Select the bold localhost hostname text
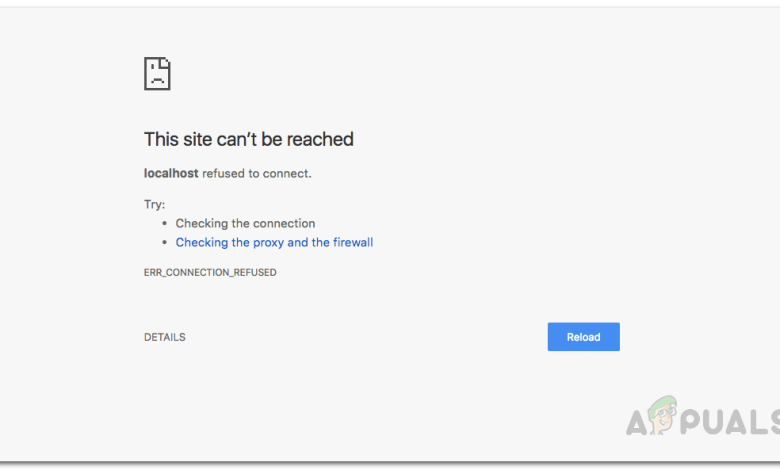The width and height of the screenshot is (780, 470). (x=171, y=173)
